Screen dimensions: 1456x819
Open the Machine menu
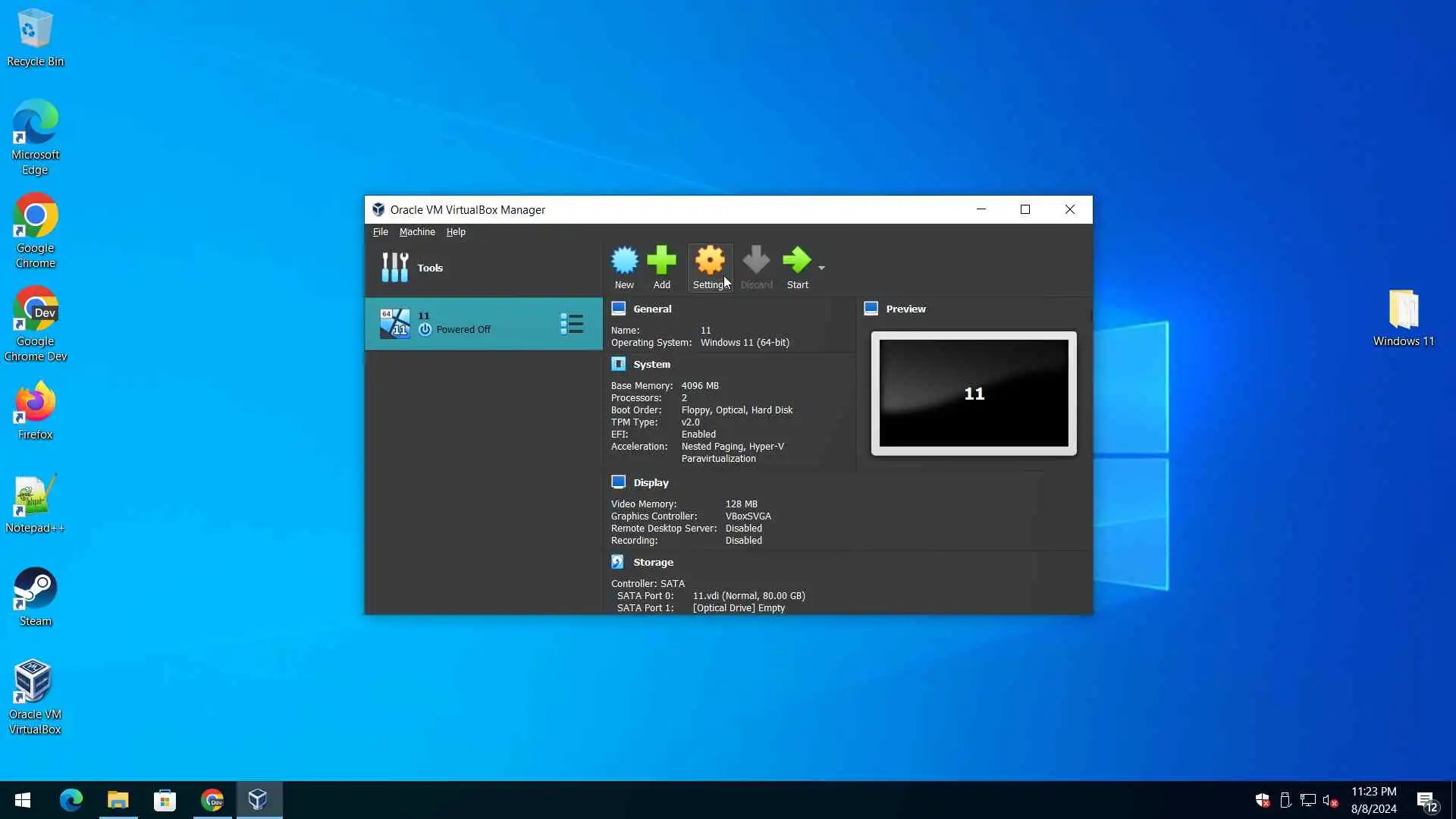coord(417,232)
